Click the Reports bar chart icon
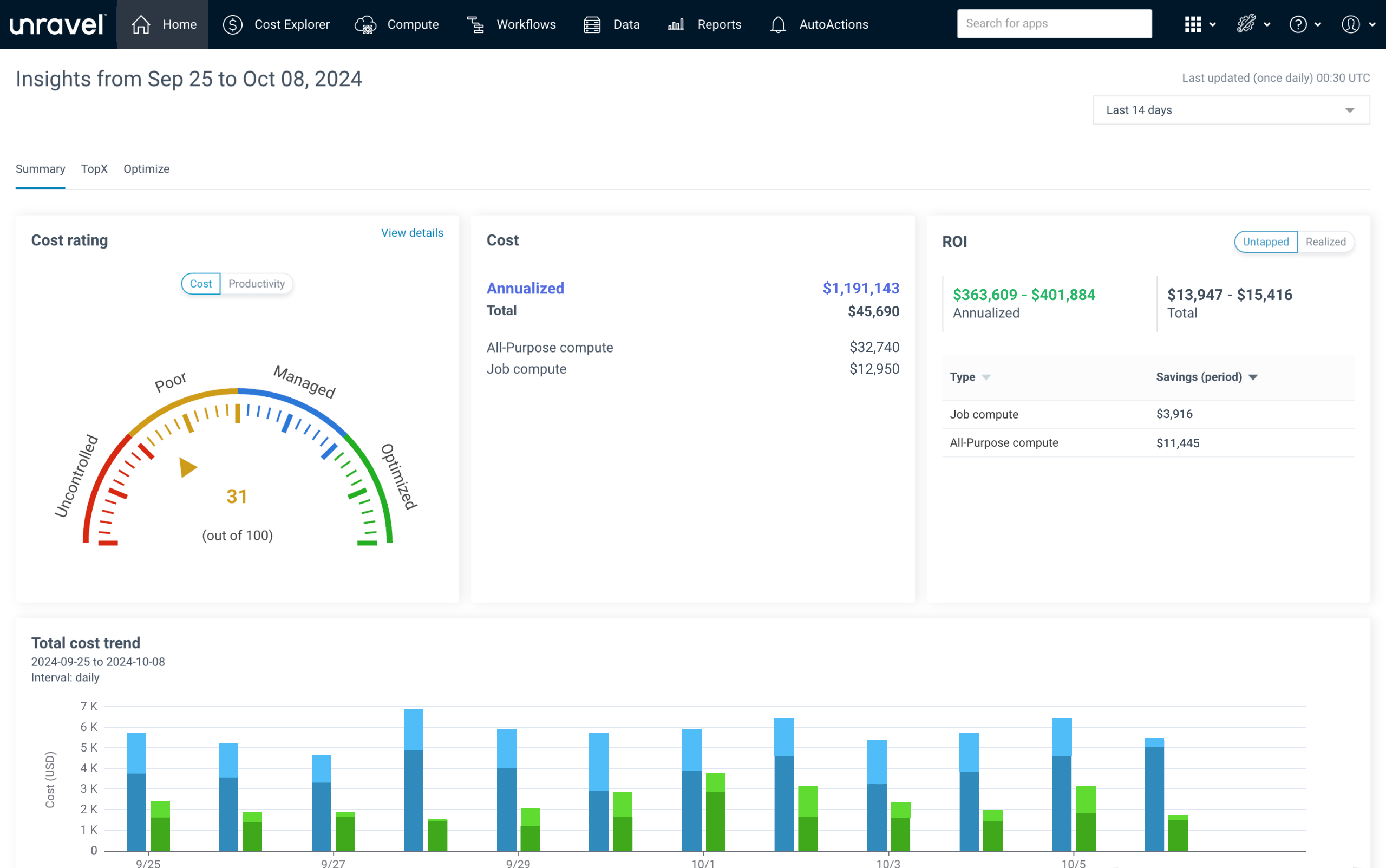 pos(676,25)
